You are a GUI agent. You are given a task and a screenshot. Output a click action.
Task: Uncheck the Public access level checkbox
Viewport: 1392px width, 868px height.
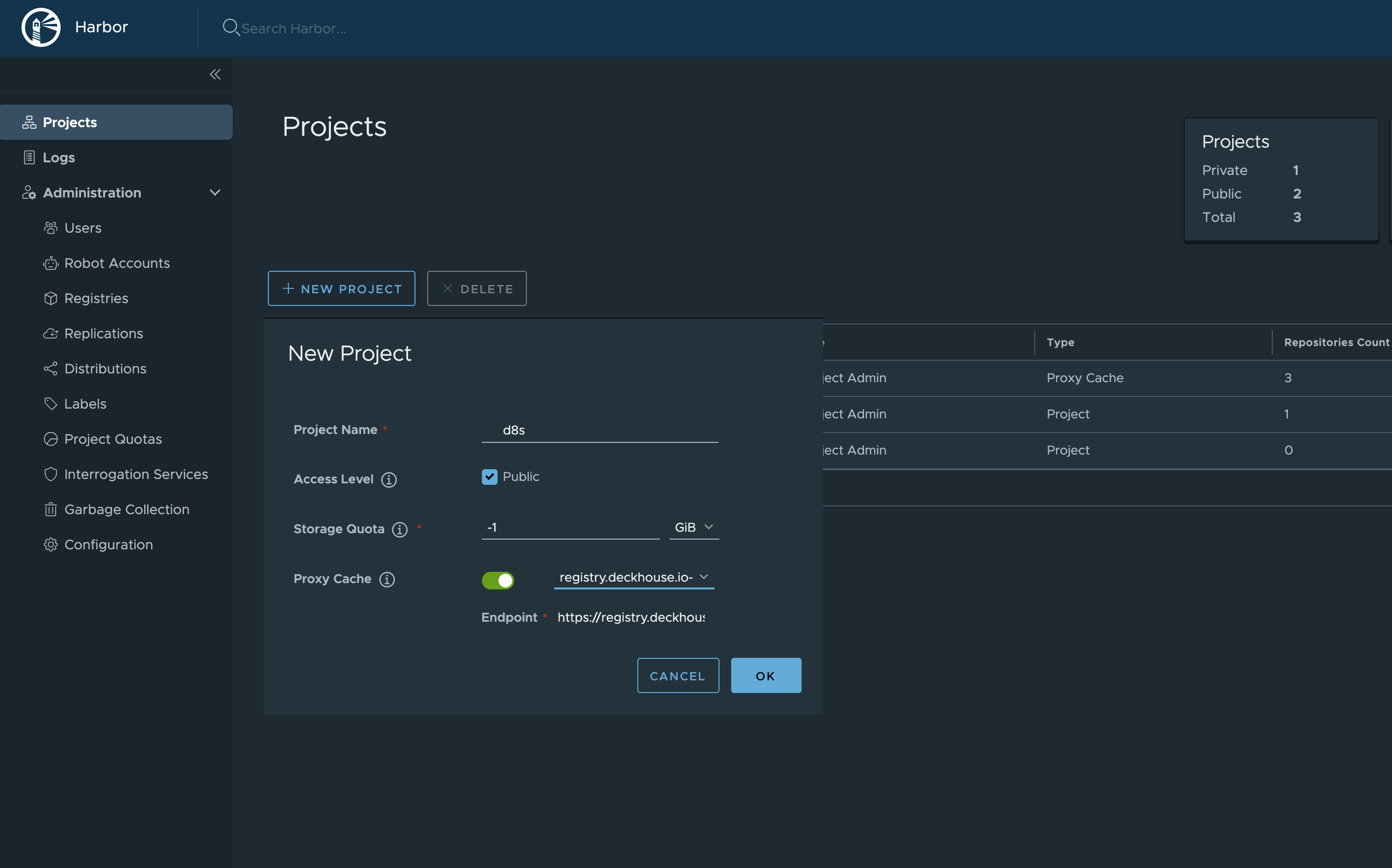[x=489, y=477]
